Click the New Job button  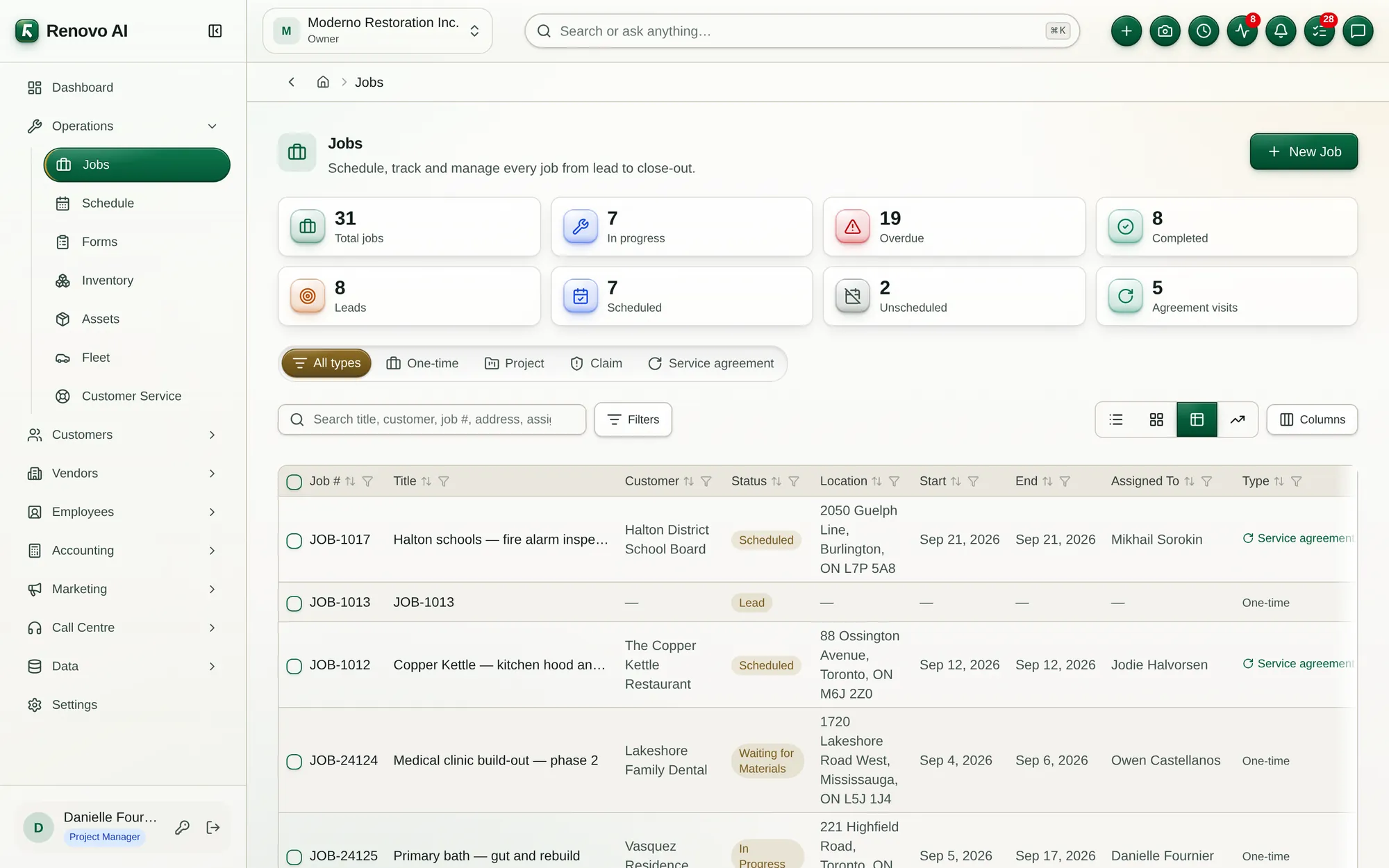point(1304,151)
